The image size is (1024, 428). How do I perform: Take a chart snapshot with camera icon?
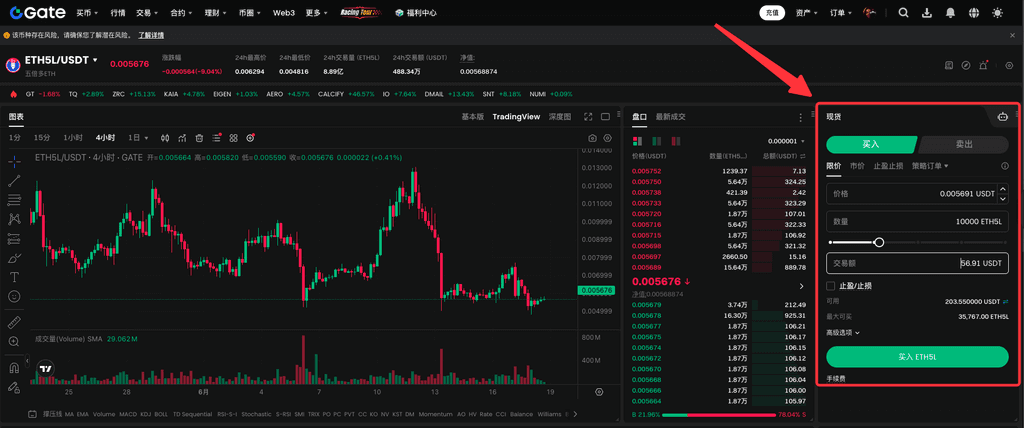(592, 138)
